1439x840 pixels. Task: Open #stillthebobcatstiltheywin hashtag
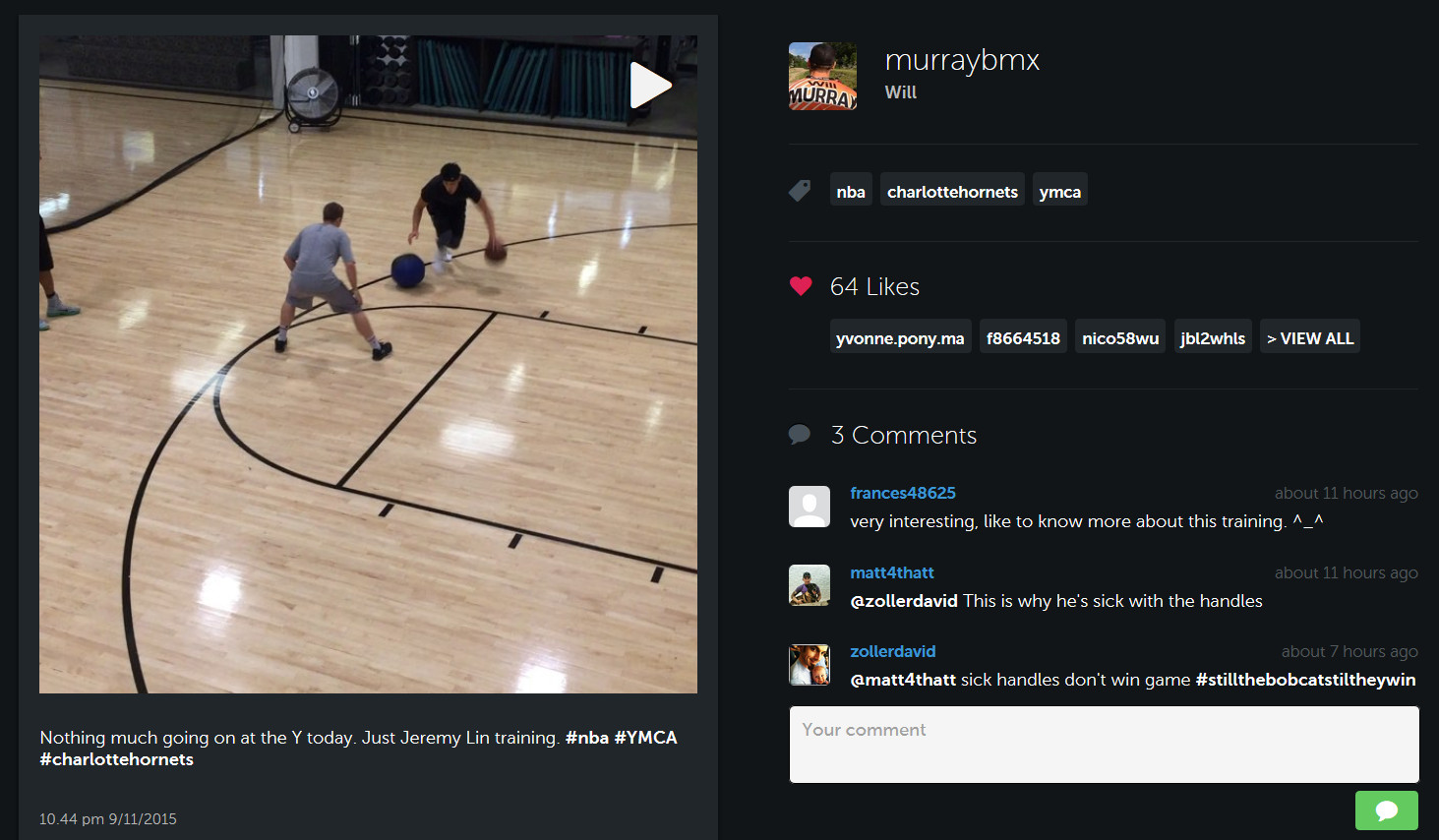tap(1305, 680)
